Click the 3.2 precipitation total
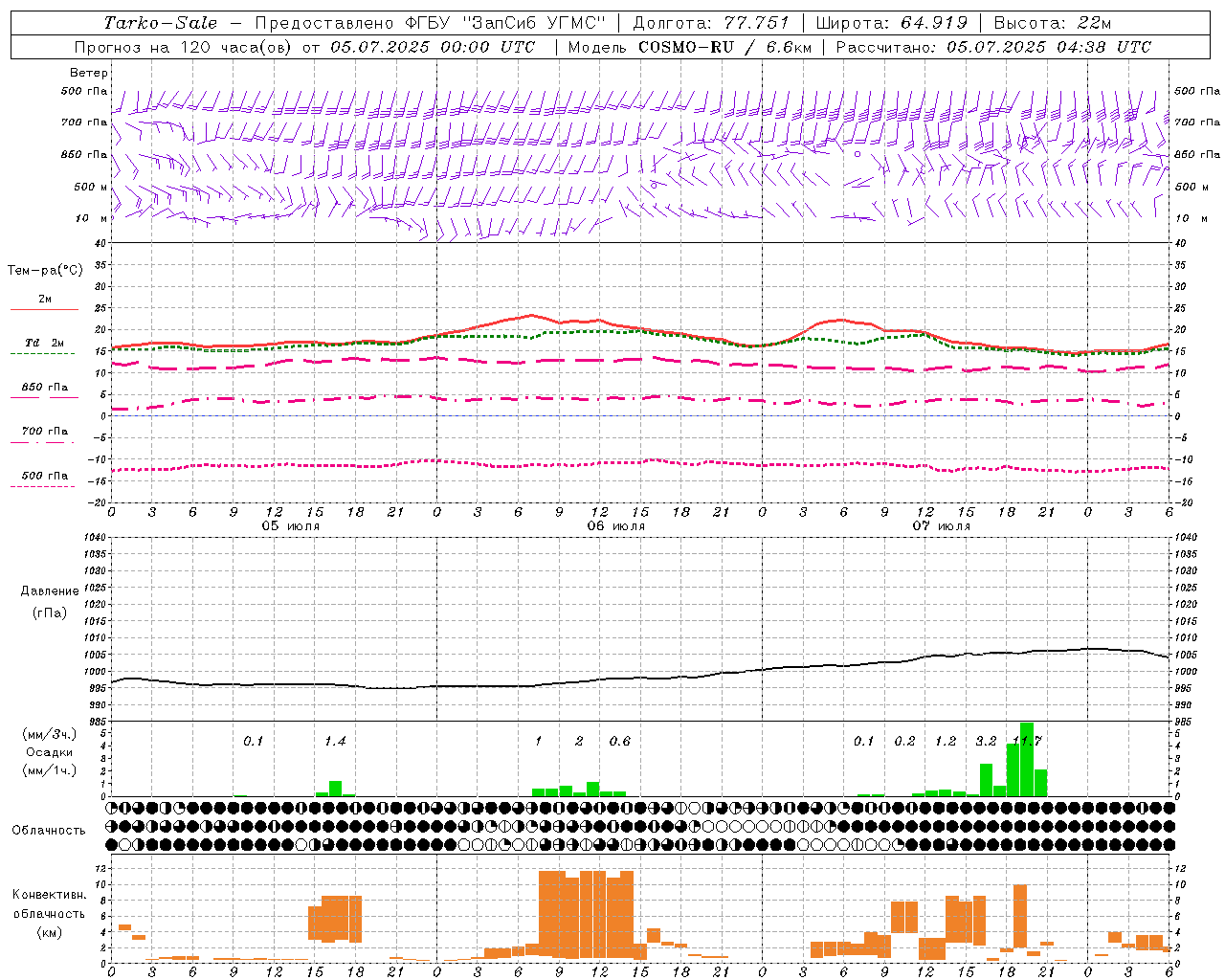This screenshot has width=1225, height=980. [986, 742]
